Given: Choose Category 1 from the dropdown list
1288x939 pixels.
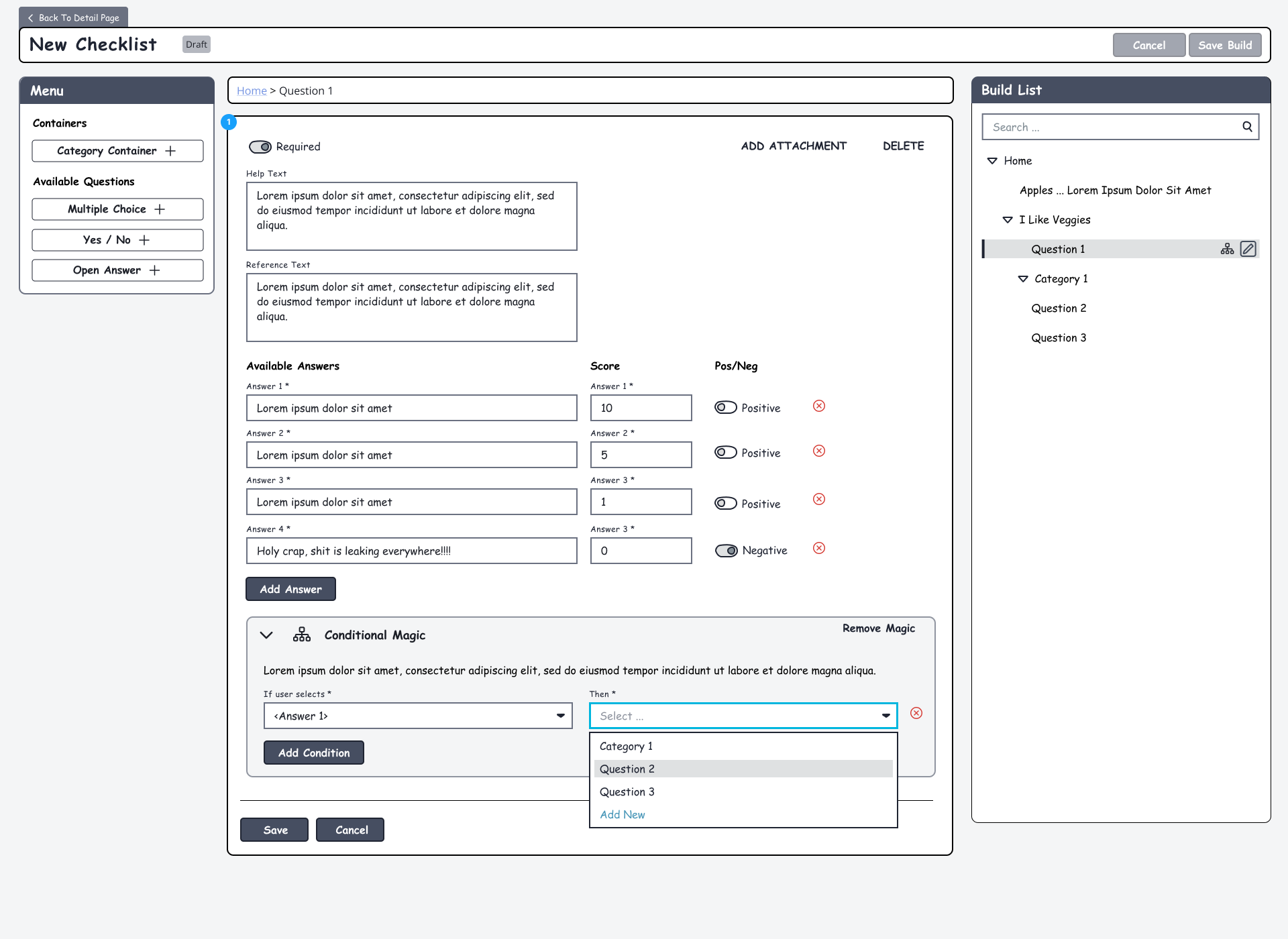Looking at the screenshot, I should coord(743,747).
